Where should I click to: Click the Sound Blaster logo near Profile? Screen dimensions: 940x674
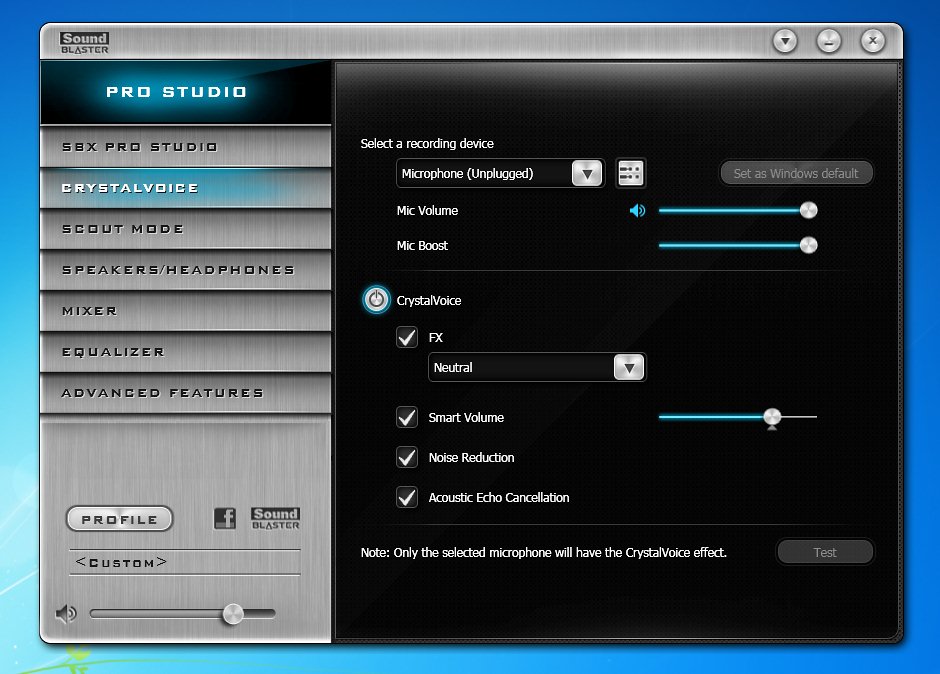pyautogui.click(x=275, y=518)
